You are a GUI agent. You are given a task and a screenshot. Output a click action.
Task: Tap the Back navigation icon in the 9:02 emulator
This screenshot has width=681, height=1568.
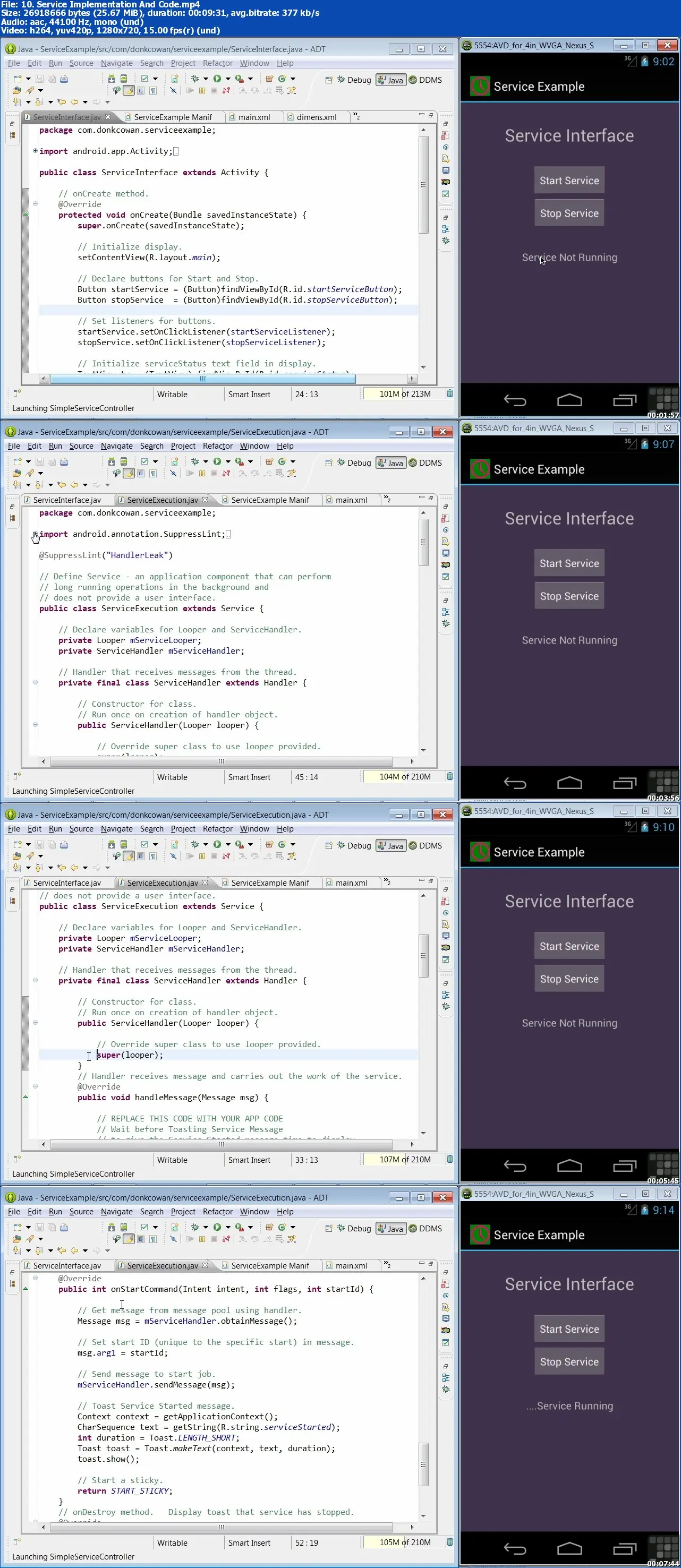(x=515, y=400)
